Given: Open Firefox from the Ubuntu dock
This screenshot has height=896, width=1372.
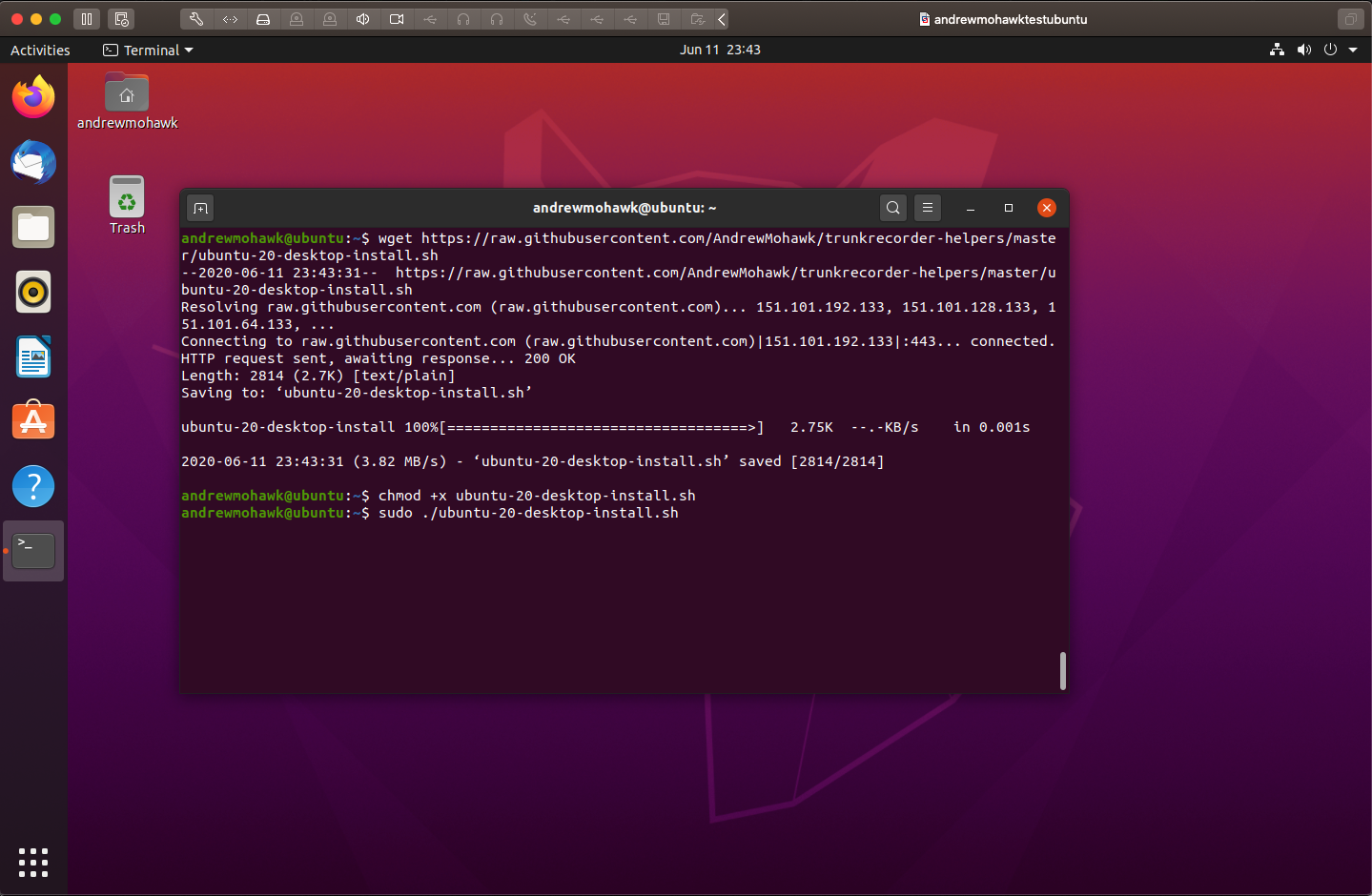Looking at the screenshot, I should [33, 97].
